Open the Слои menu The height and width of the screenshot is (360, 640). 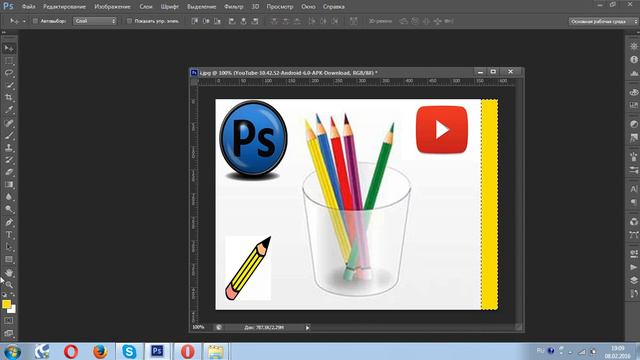click(146, 7)
